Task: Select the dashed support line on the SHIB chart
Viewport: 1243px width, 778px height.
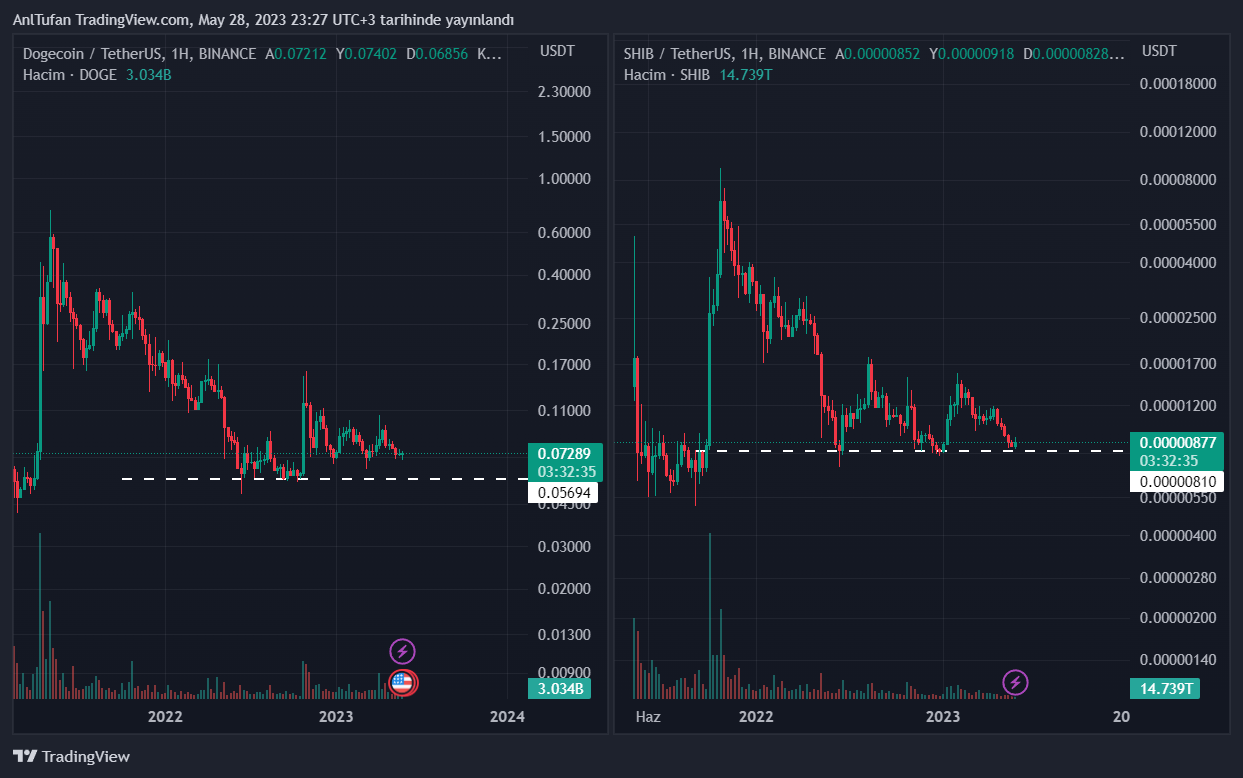Action: (910, 451)
